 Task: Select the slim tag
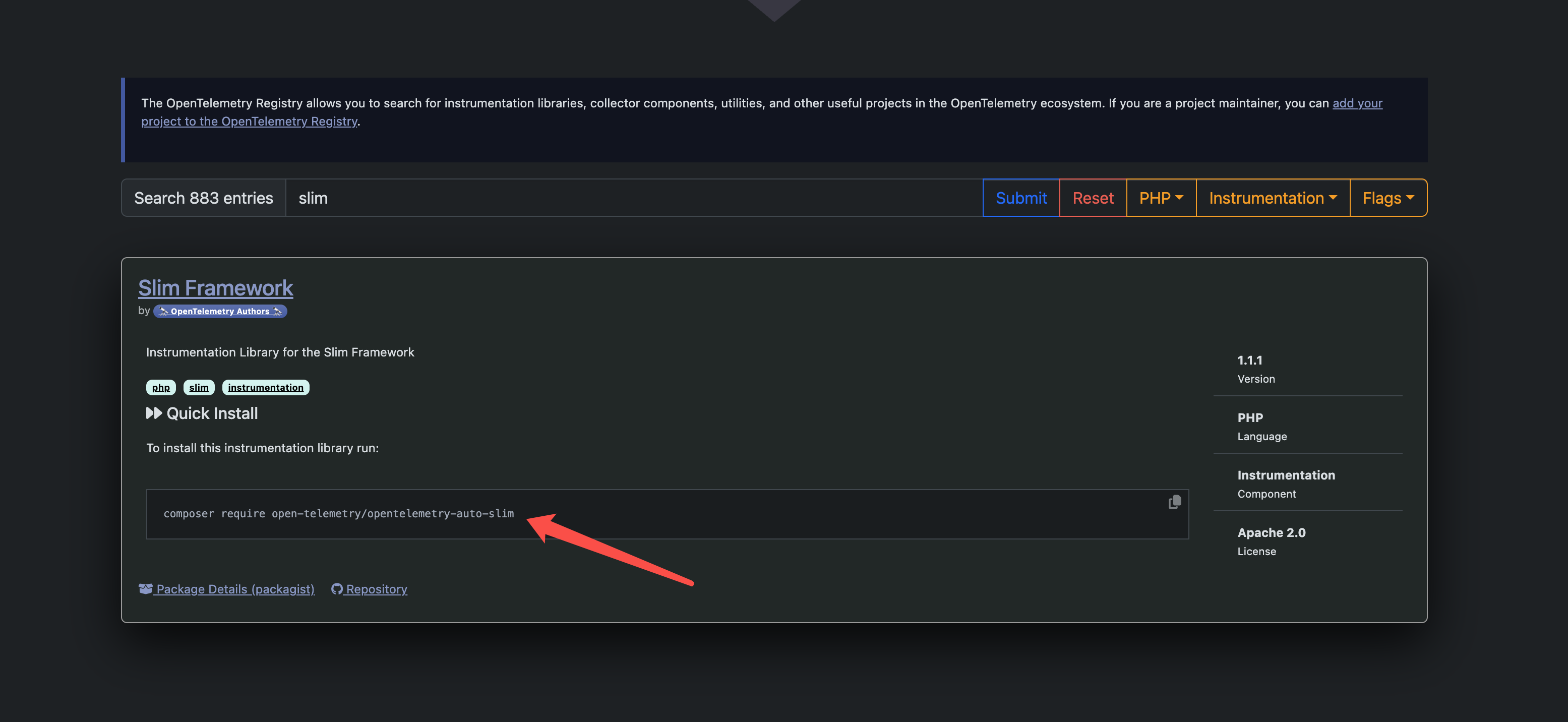coord(199,387)
